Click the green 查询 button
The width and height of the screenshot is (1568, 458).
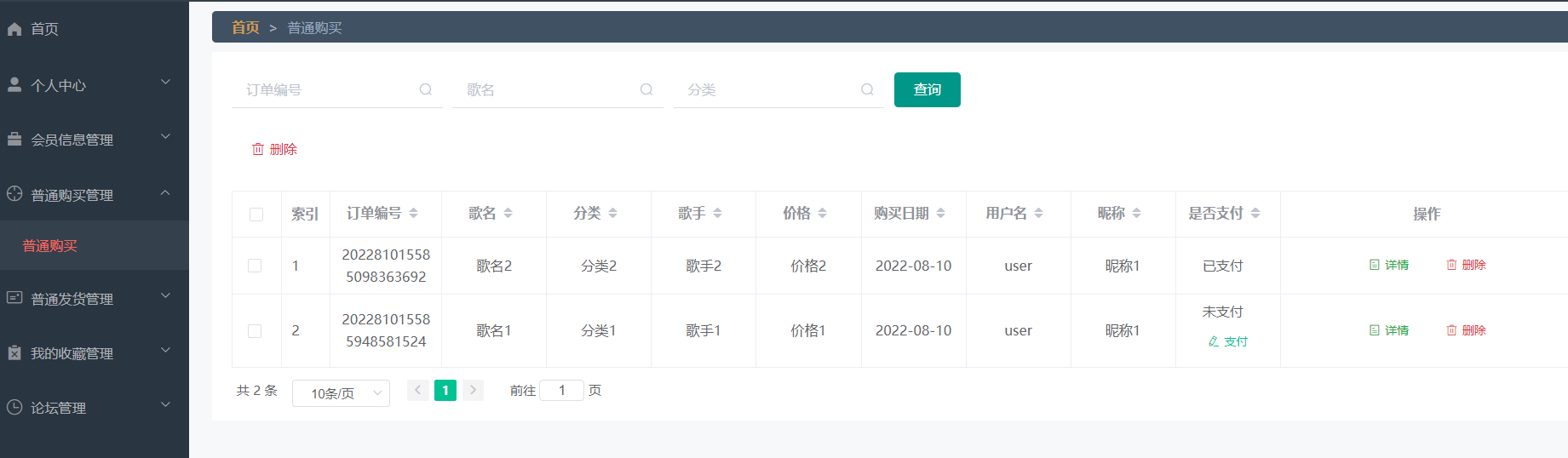point(928,89)
